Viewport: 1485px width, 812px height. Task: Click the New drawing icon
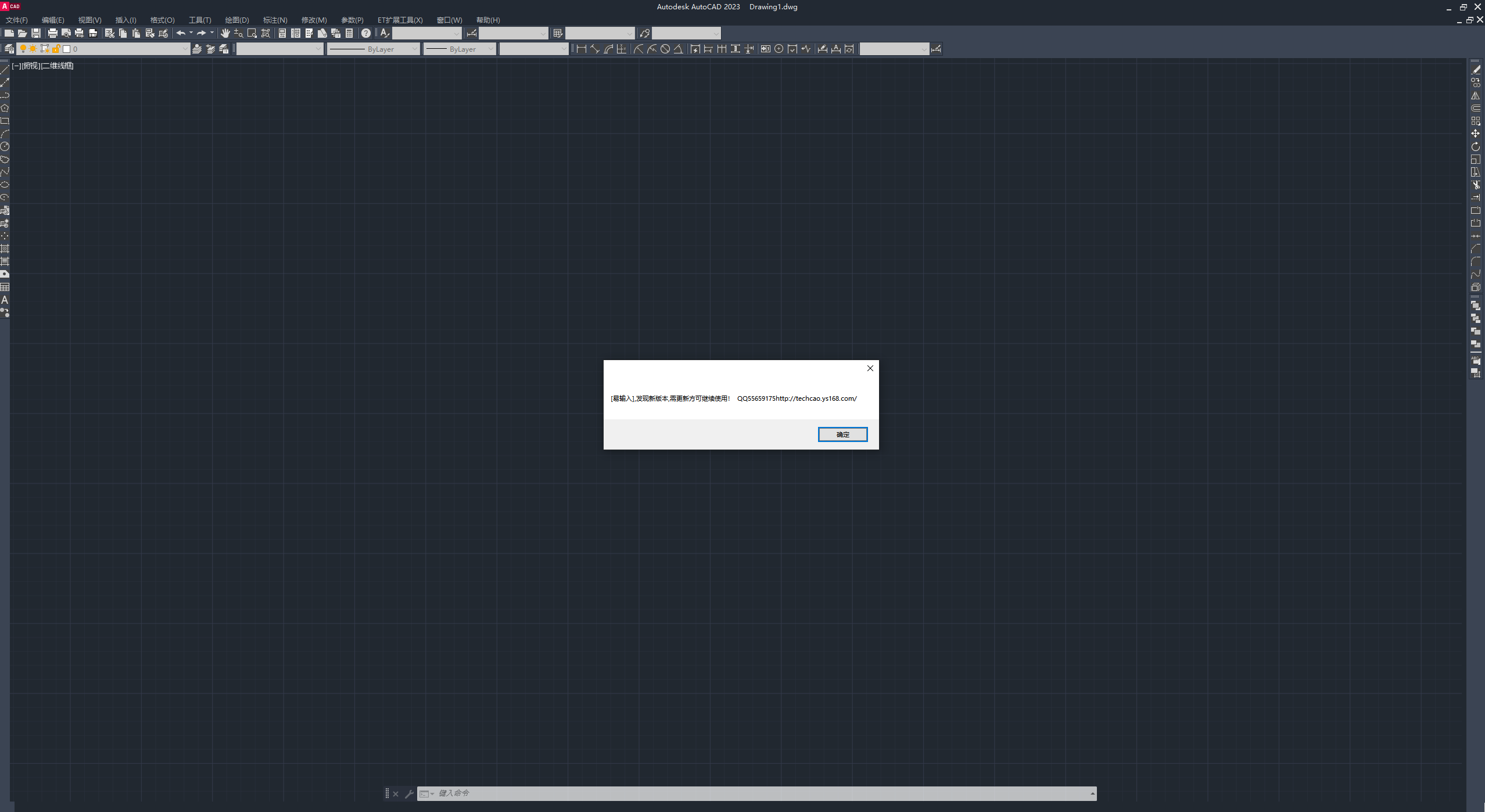(9, 33)
